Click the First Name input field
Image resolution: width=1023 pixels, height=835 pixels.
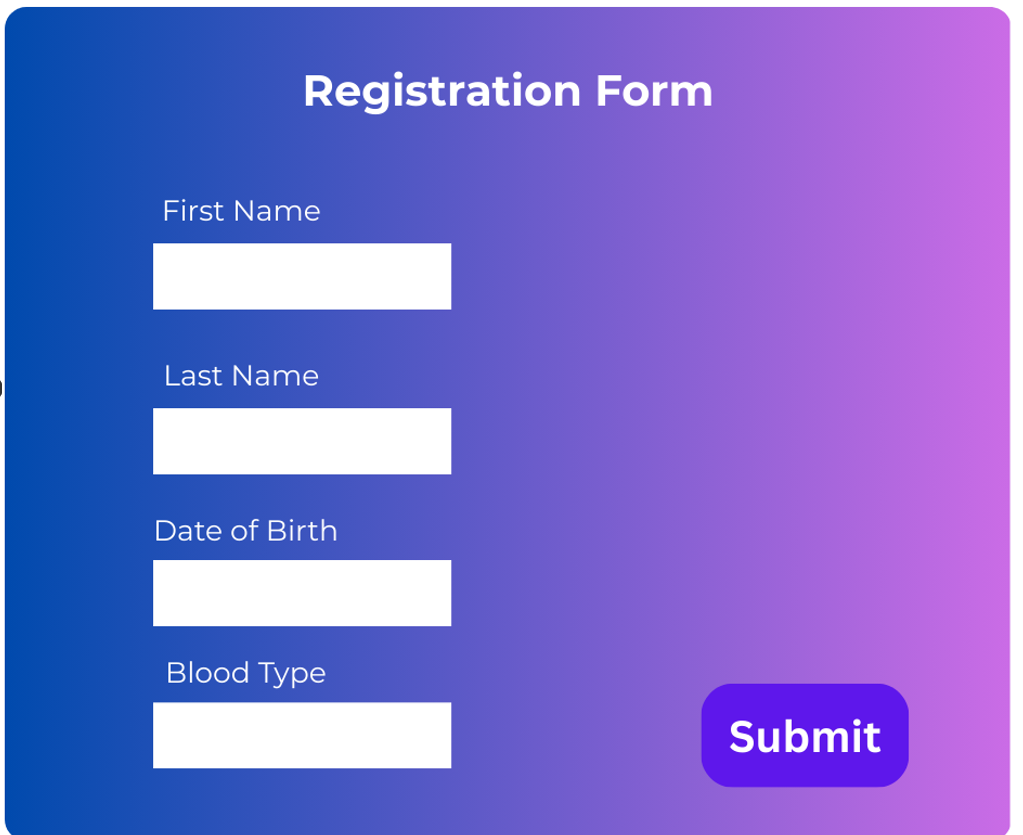(302, 276)
